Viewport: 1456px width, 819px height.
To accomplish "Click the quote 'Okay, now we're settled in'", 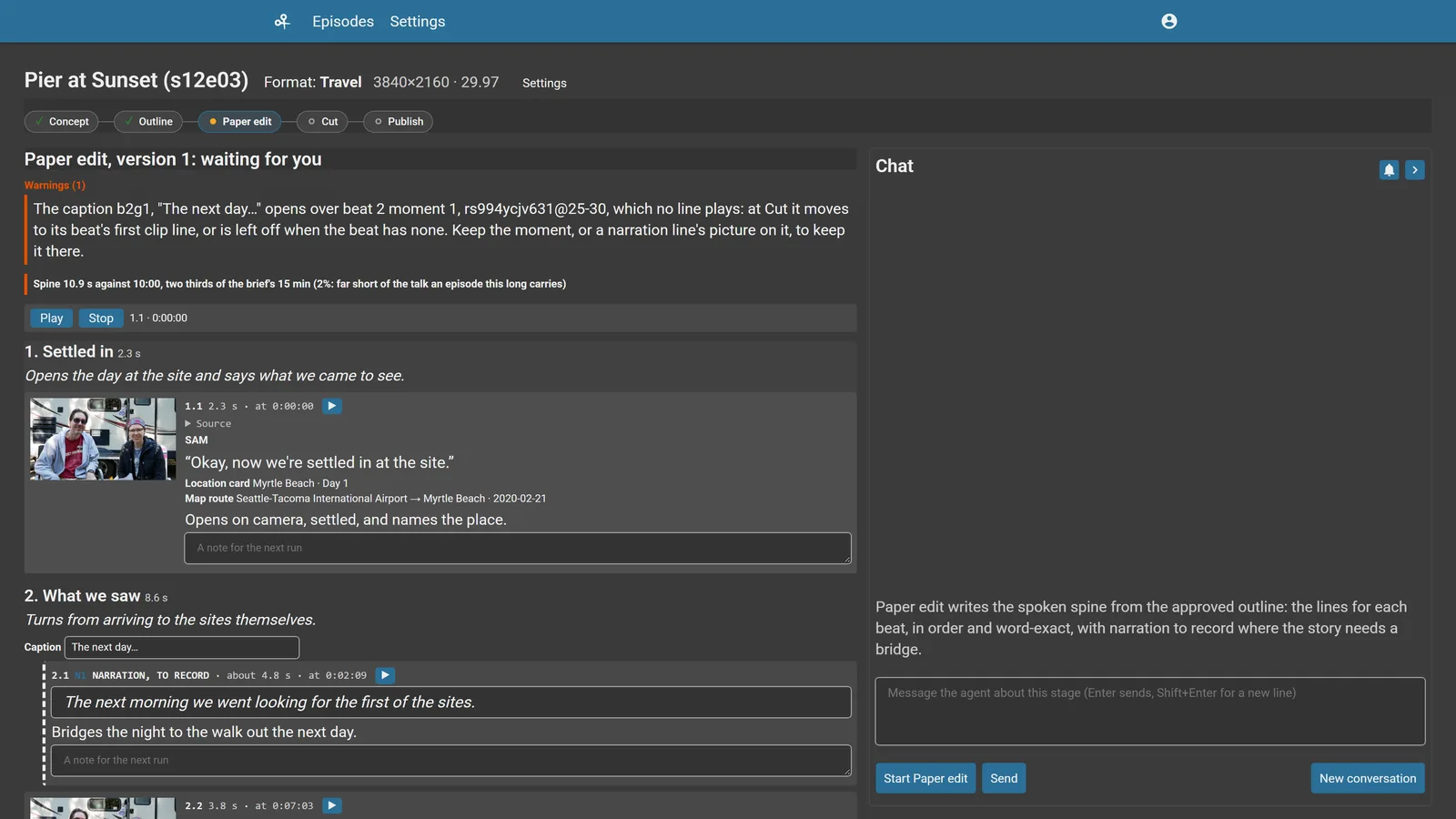I will point(319,462).
